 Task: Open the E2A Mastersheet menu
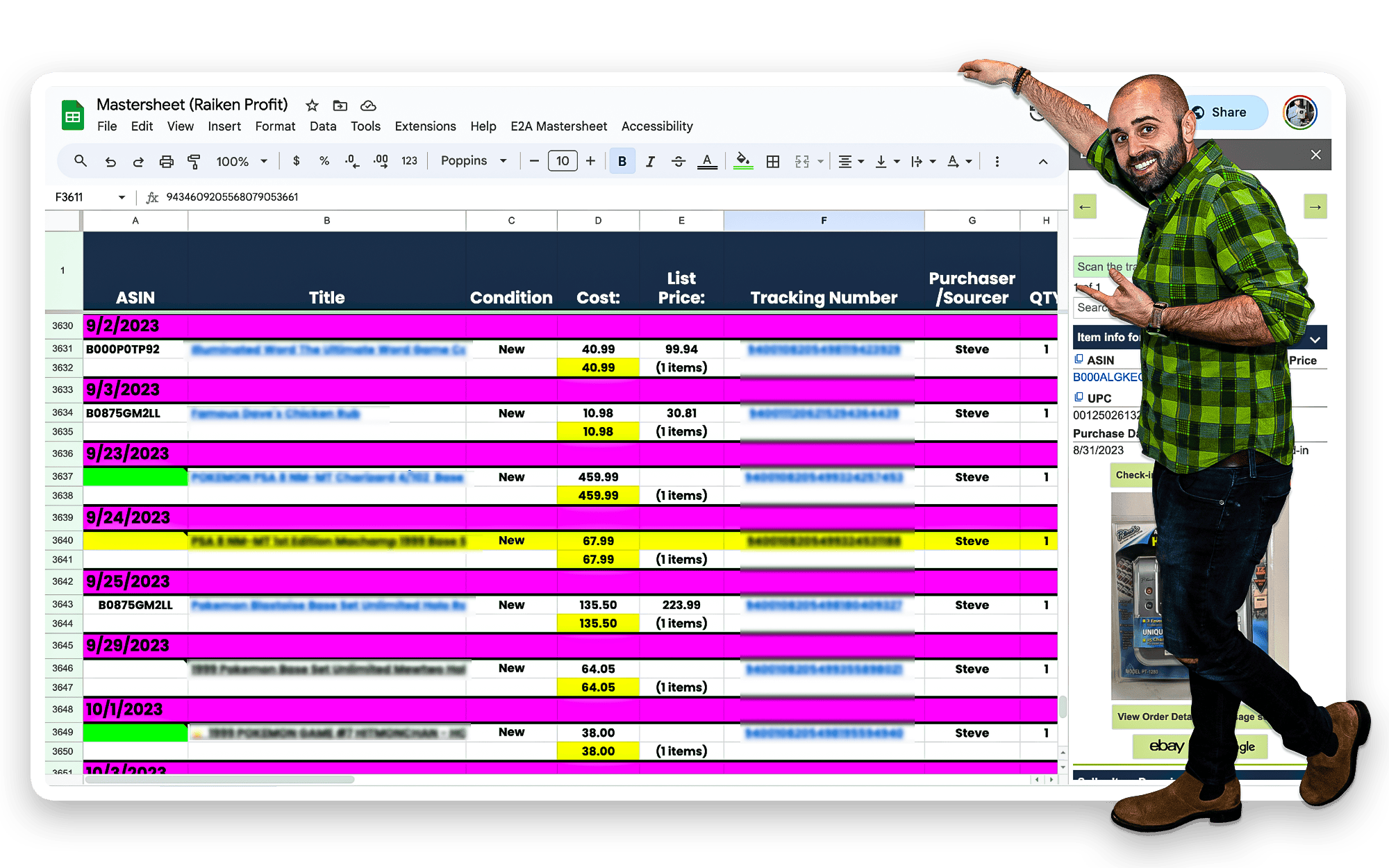point(558,126)
